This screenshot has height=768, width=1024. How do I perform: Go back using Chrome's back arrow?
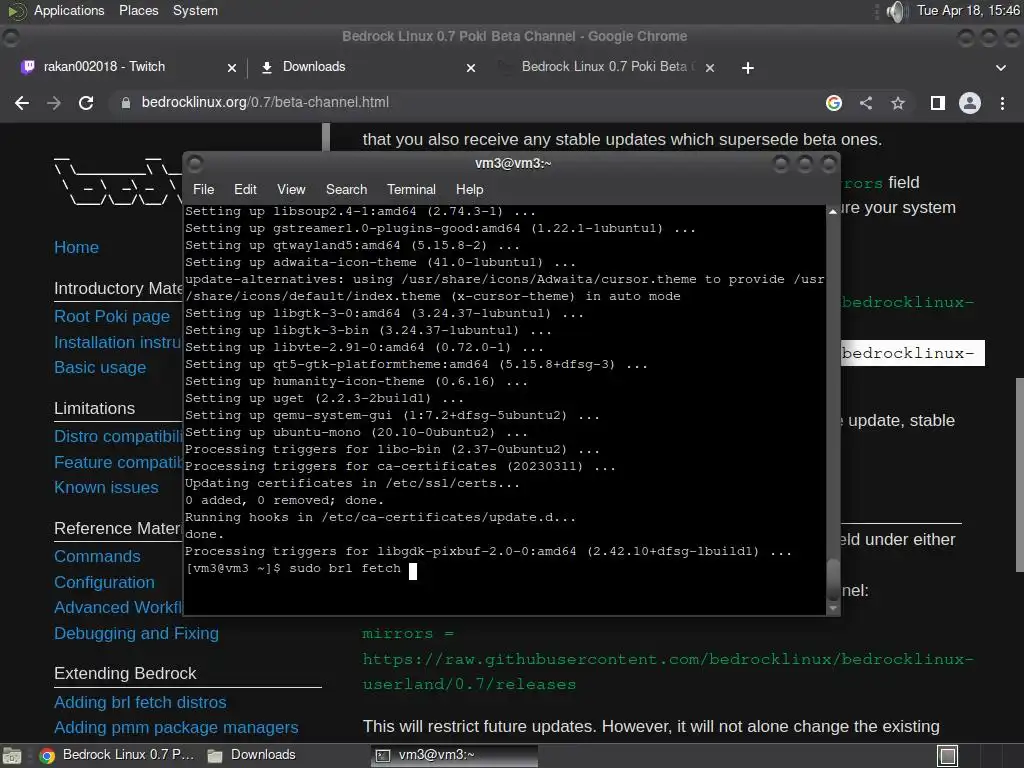22,103
